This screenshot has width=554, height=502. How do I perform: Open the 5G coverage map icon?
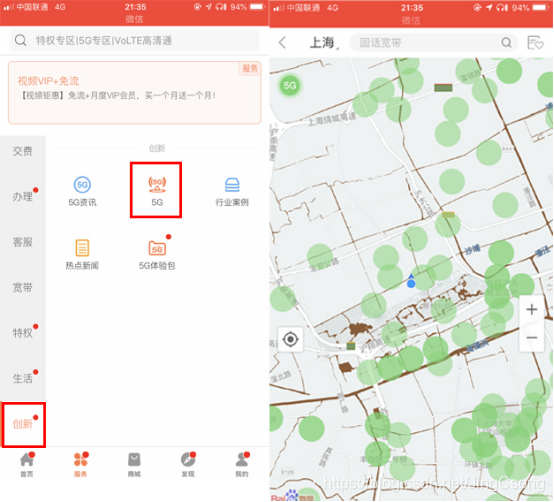[x=157, y=191]
